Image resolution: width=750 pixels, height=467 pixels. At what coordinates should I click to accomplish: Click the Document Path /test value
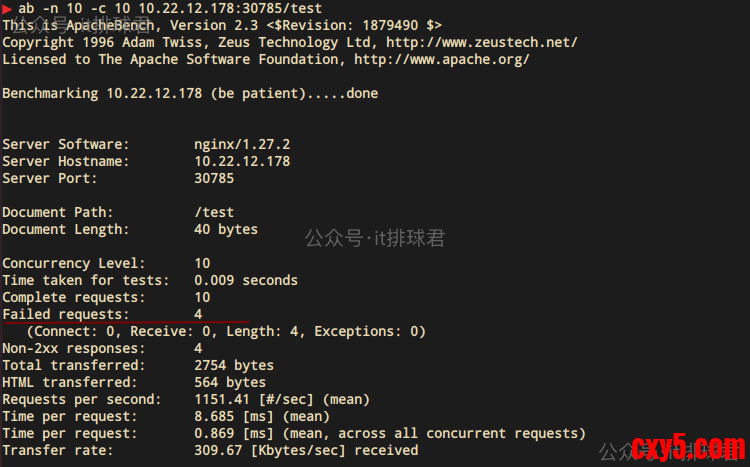coord(214,212)
